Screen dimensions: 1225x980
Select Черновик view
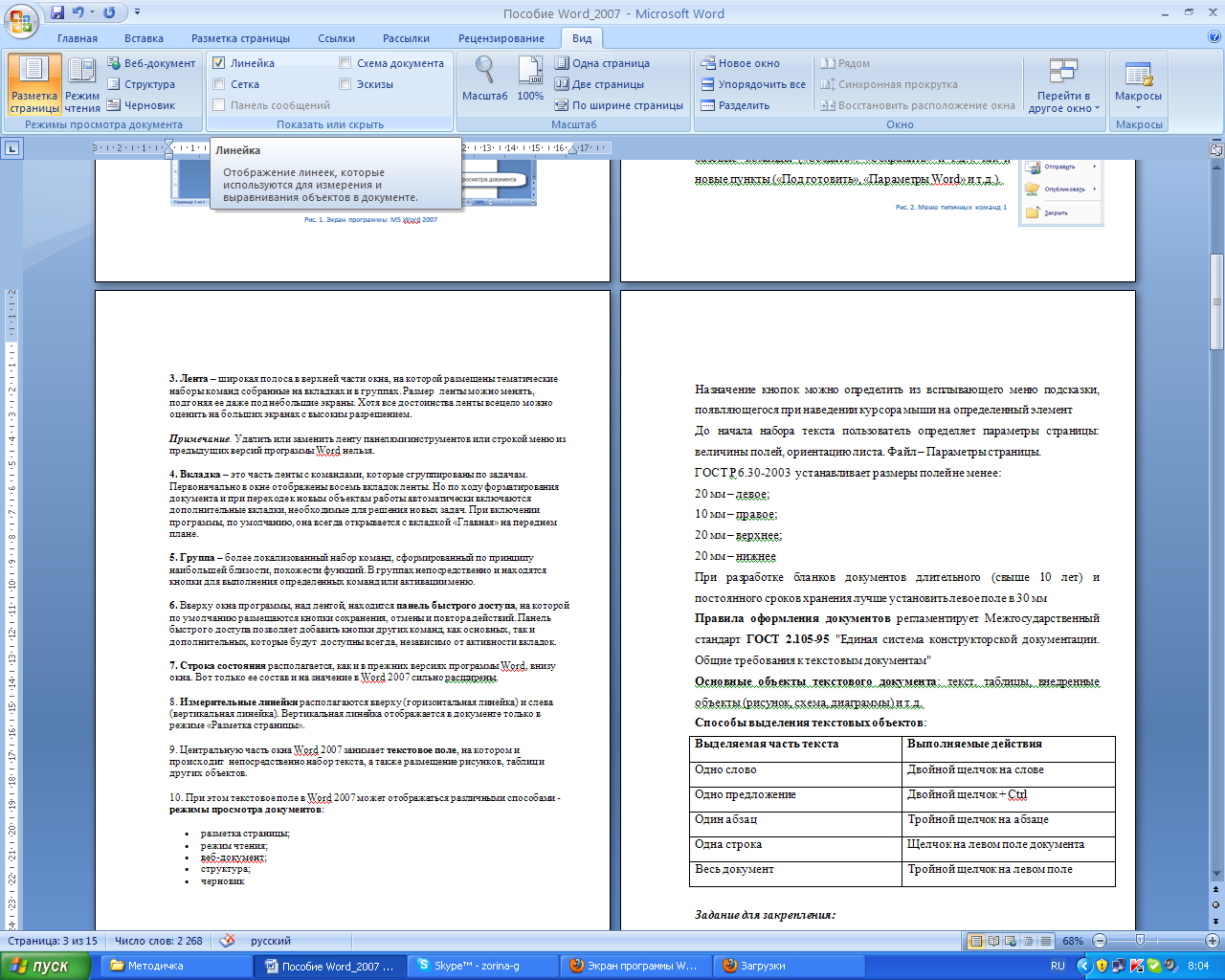[141, 105]
